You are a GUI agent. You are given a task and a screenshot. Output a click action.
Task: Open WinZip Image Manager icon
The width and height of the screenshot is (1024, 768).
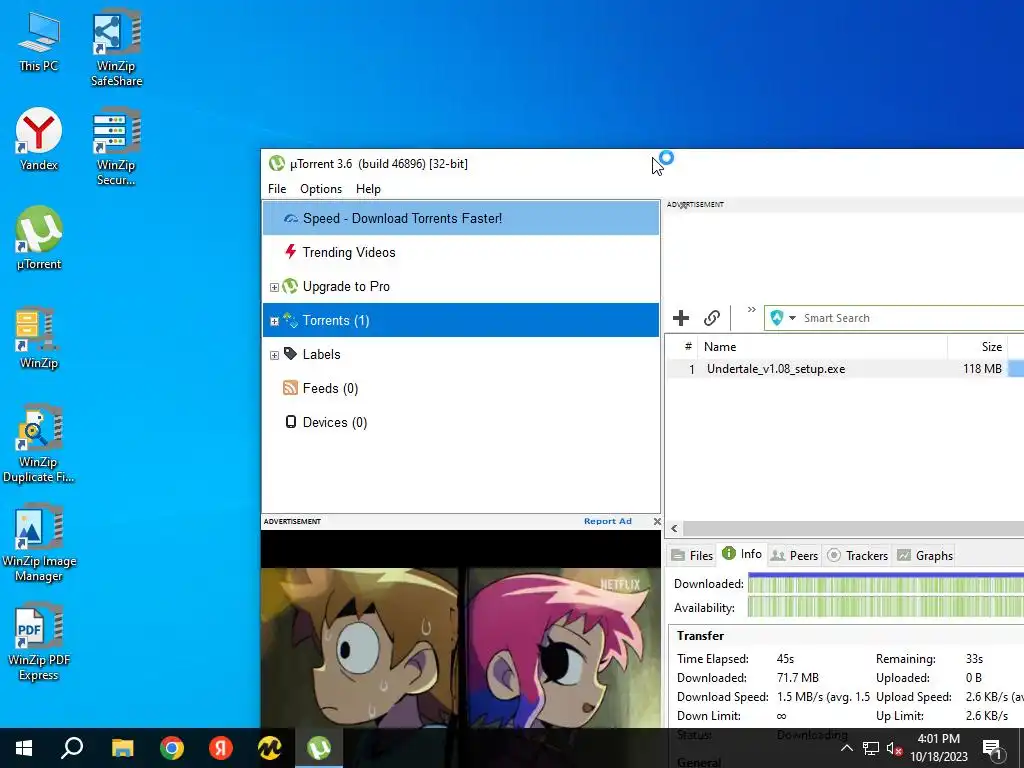(x=39, y=543)
